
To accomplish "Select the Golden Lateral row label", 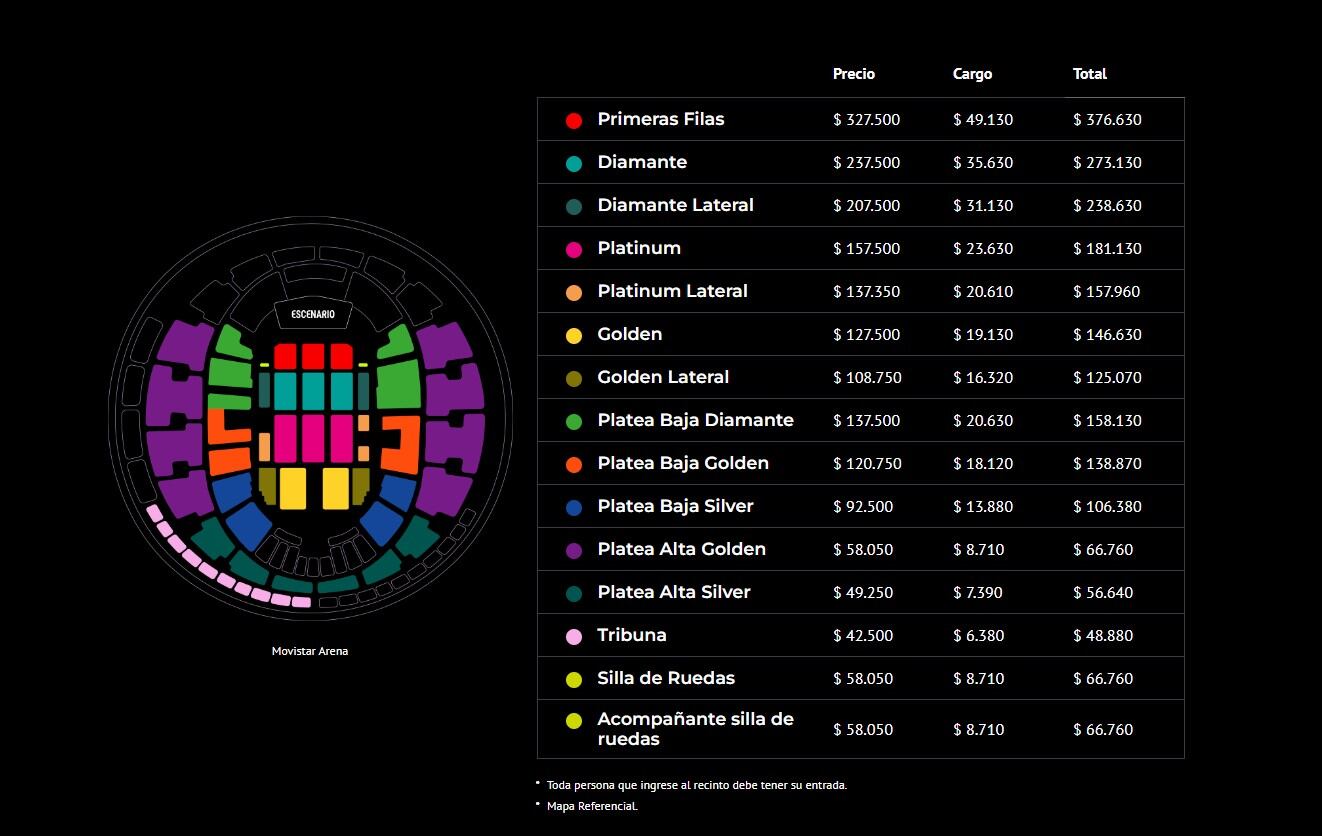I will point(663,377).
